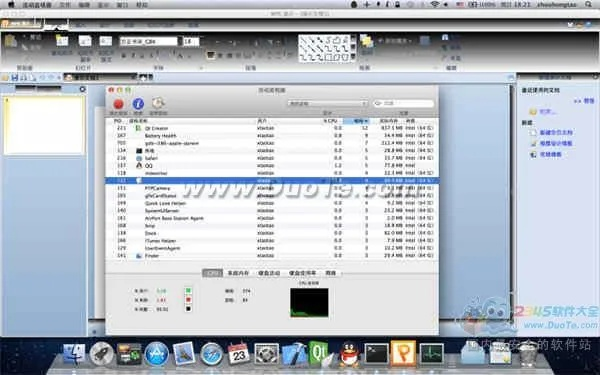600x375 pixels.
Task: Click the 新建空白文档 link in the WPS pane
Action: point(556,132)
